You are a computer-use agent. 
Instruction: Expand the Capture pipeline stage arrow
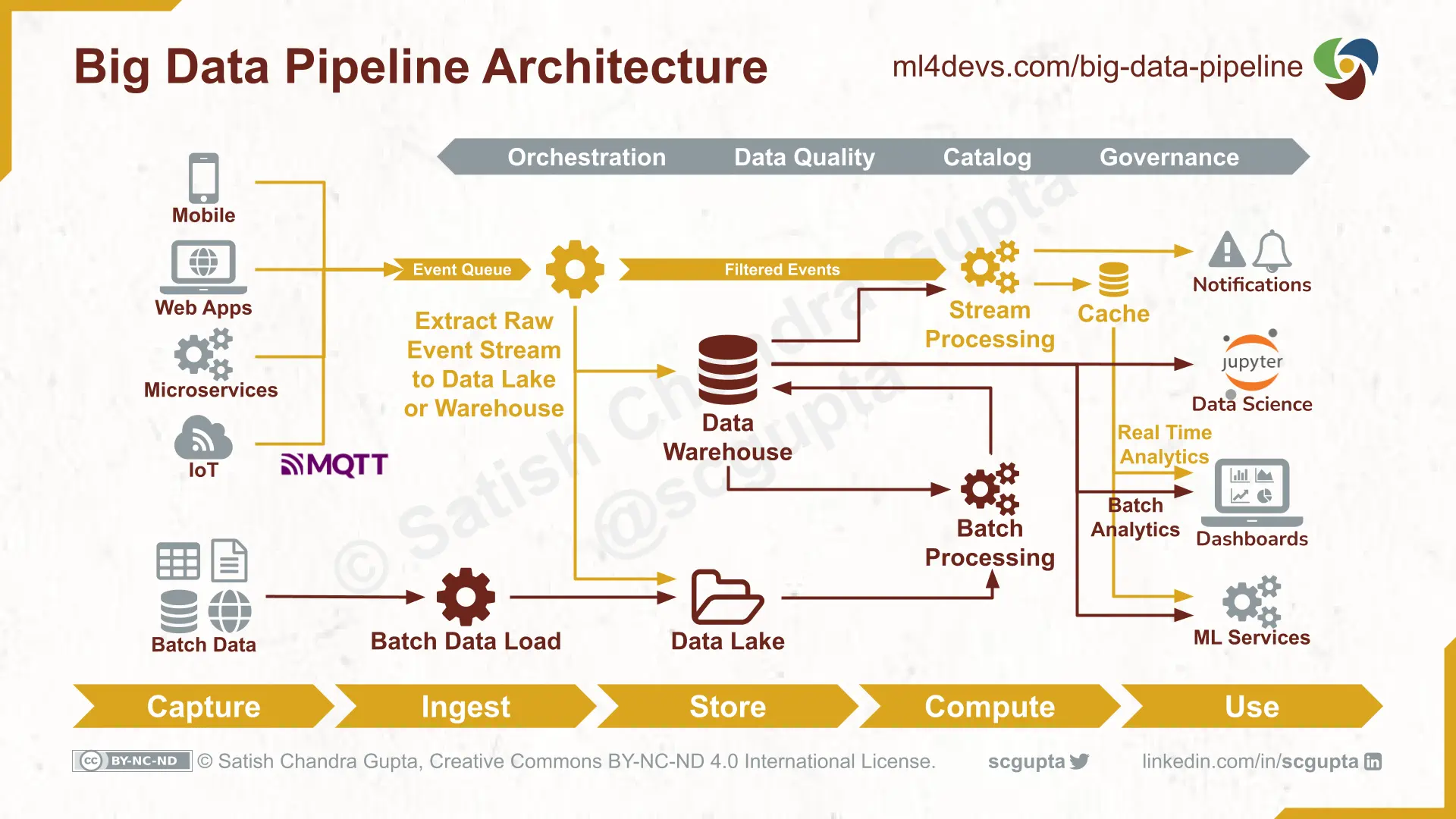[204, 707]
